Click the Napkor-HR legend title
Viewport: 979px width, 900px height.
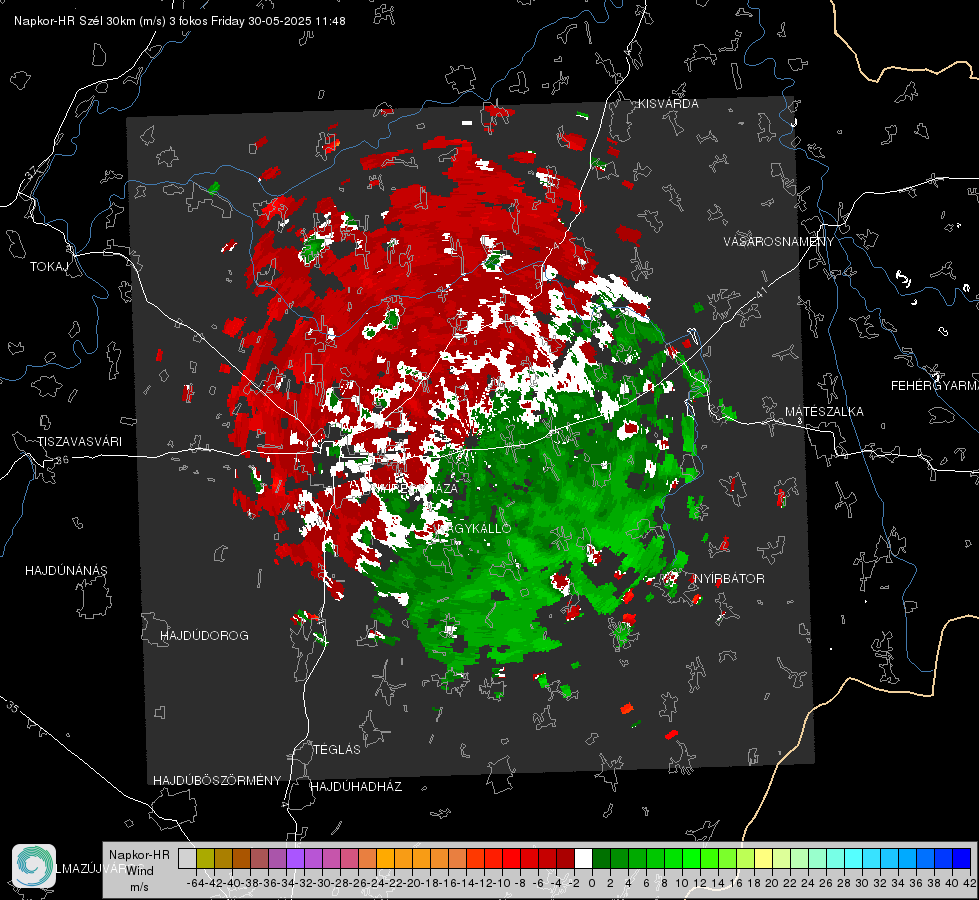(139, 855)
